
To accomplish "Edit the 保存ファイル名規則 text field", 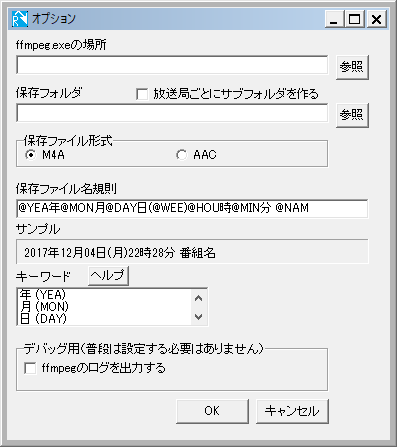I will click(x=192, y=208).
